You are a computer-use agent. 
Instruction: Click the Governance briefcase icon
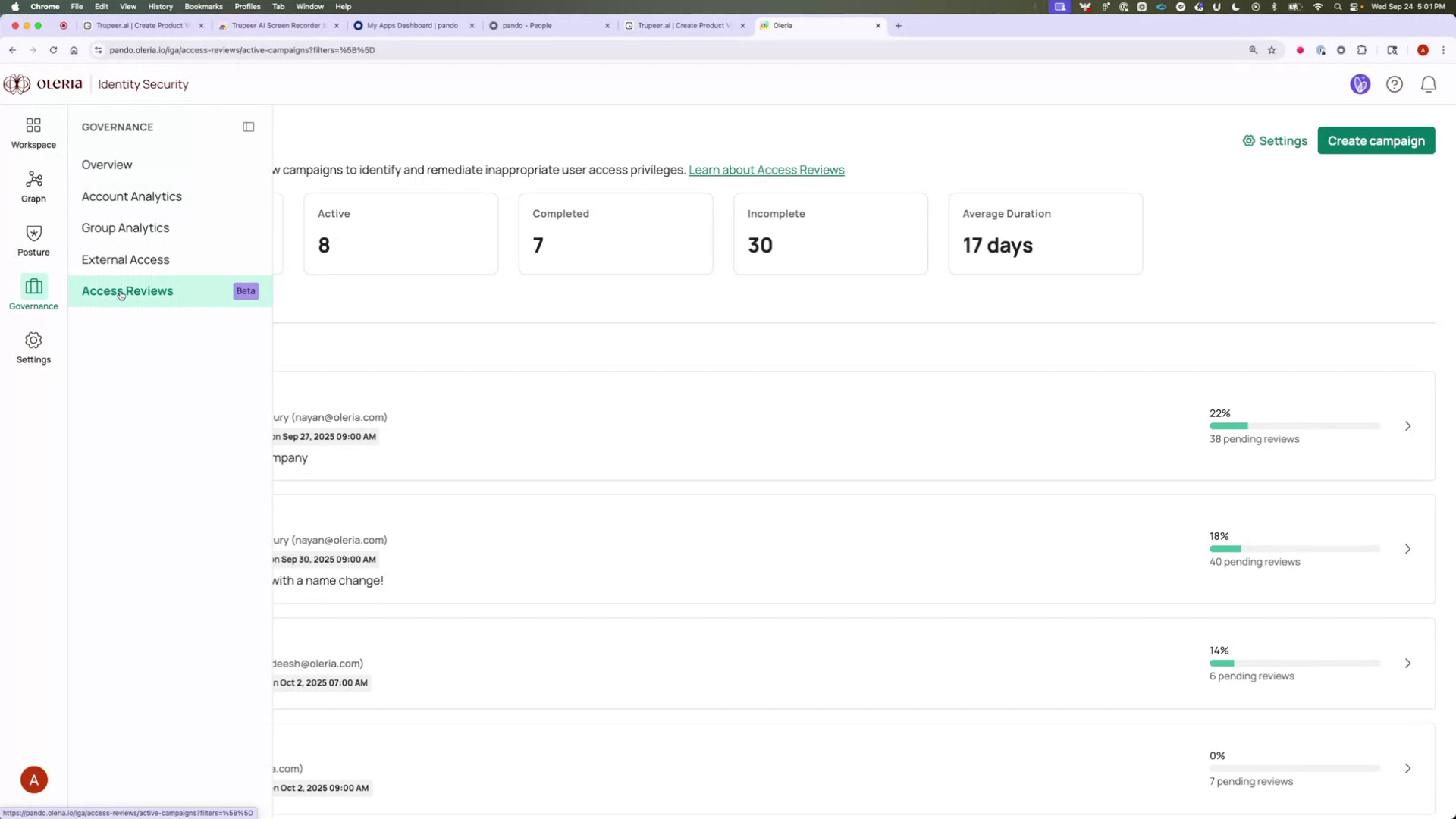pyautogui.click(x=33, y=293)
